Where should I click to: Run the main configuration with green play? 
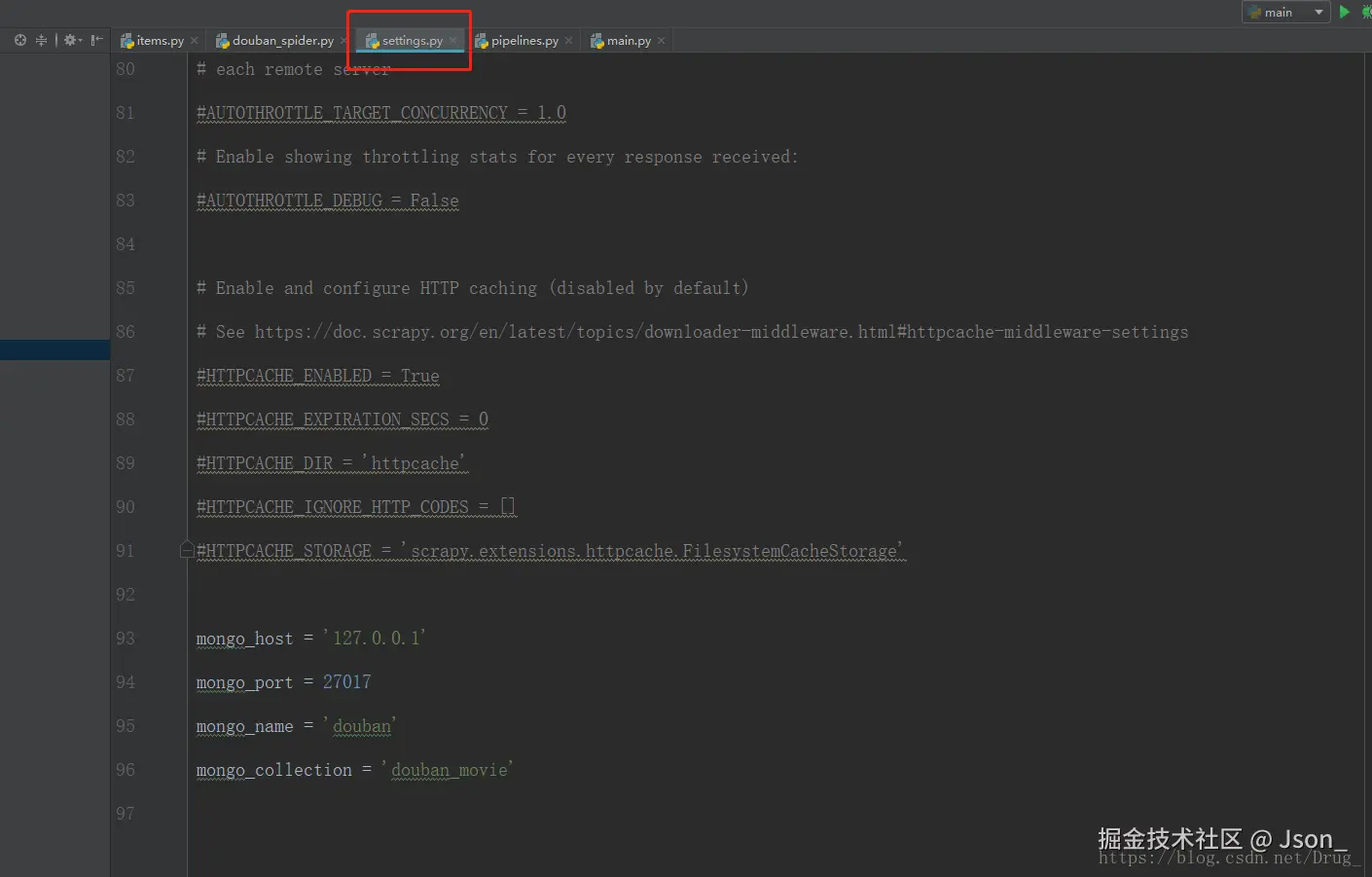pos(1345,12)
